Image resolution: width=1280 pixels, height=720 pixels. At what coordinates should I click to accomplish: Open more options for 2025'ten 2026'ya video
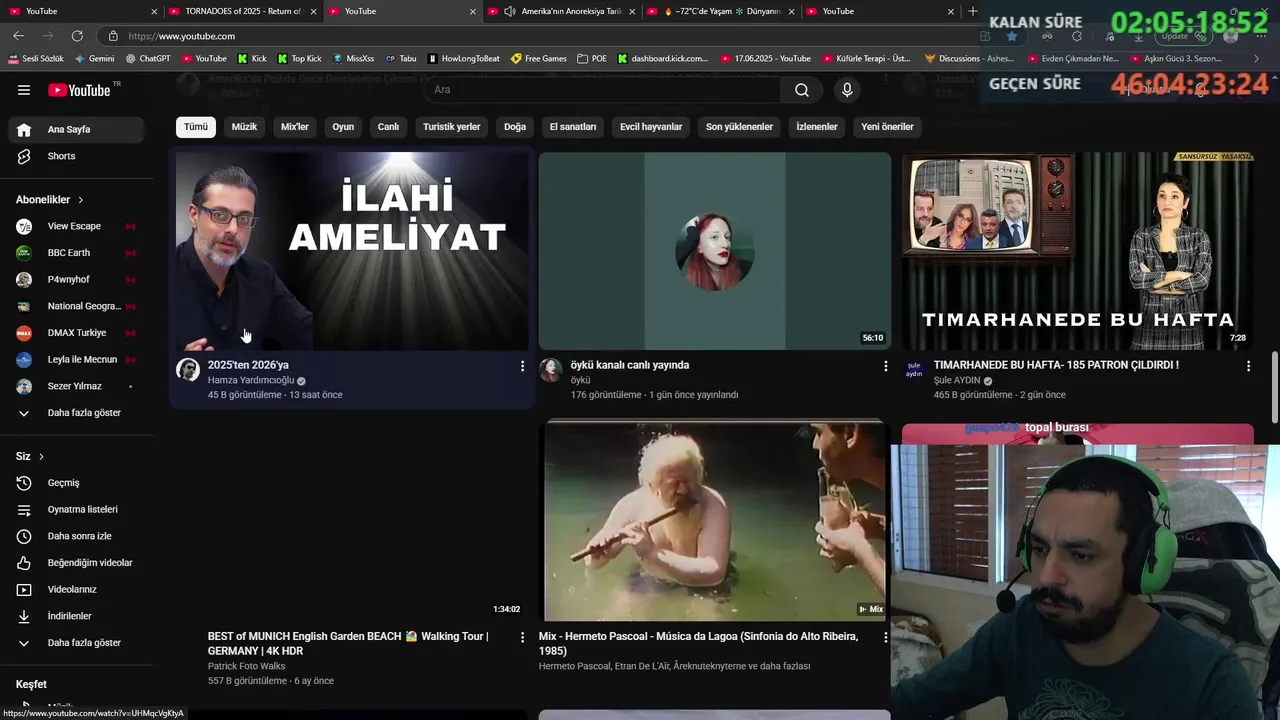[x=522, y=366]
